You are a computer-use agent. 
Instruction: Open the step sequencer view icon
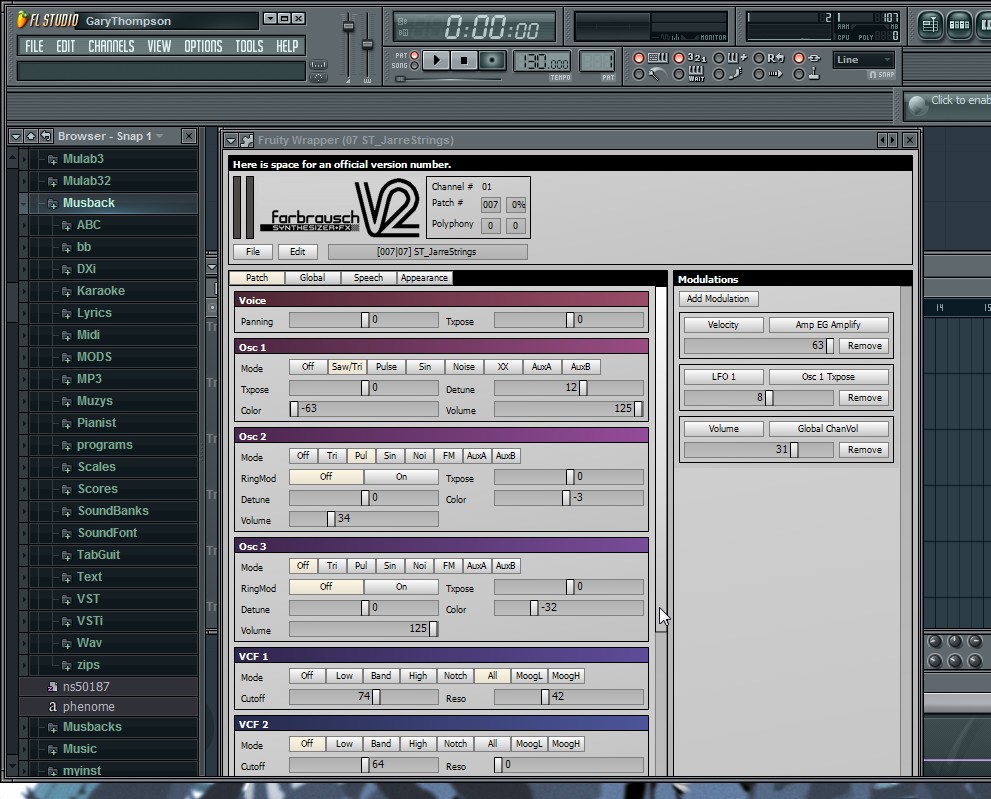(959, 25)
